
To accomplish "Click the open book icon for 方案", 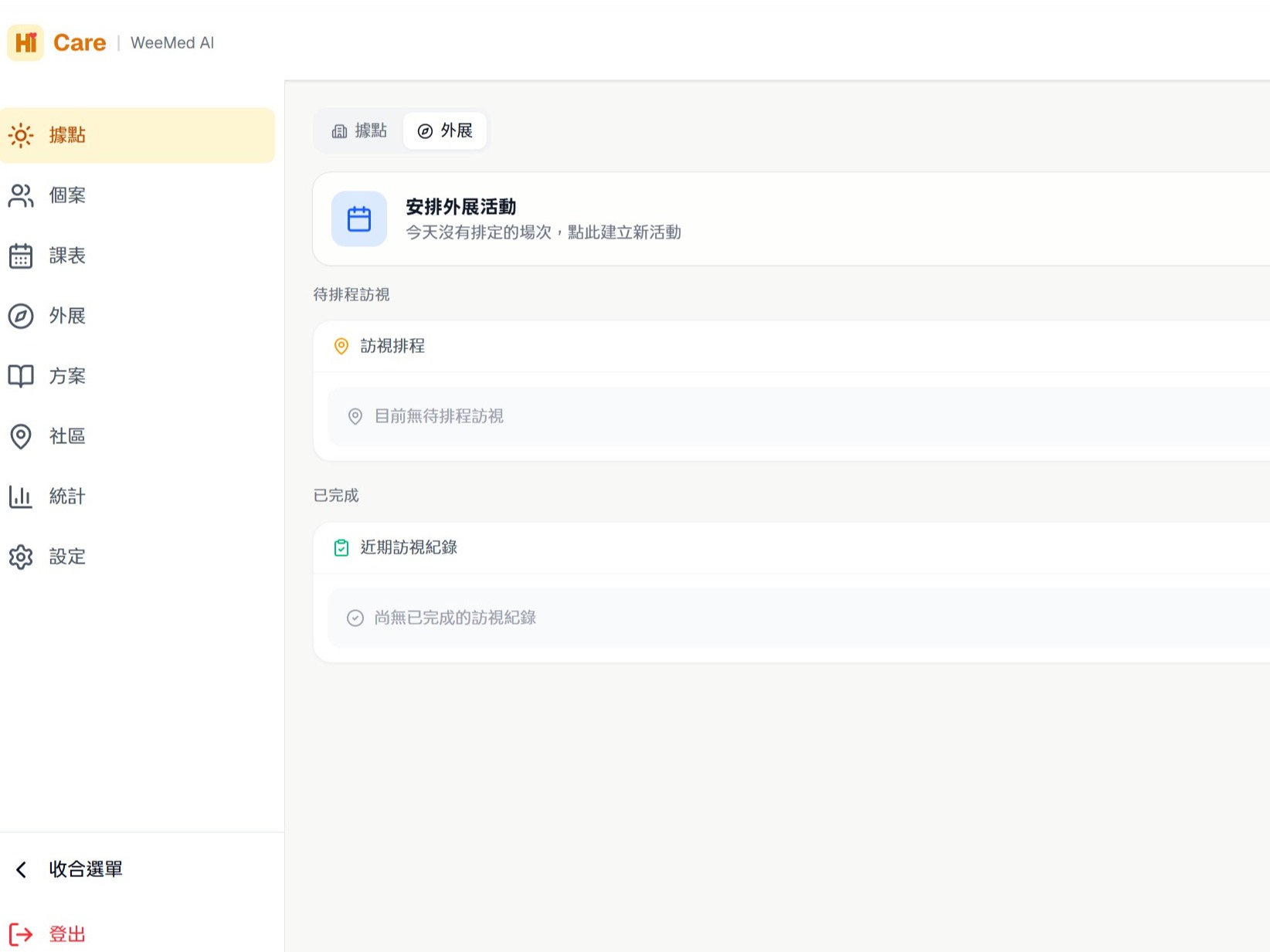I will point(21,377).
